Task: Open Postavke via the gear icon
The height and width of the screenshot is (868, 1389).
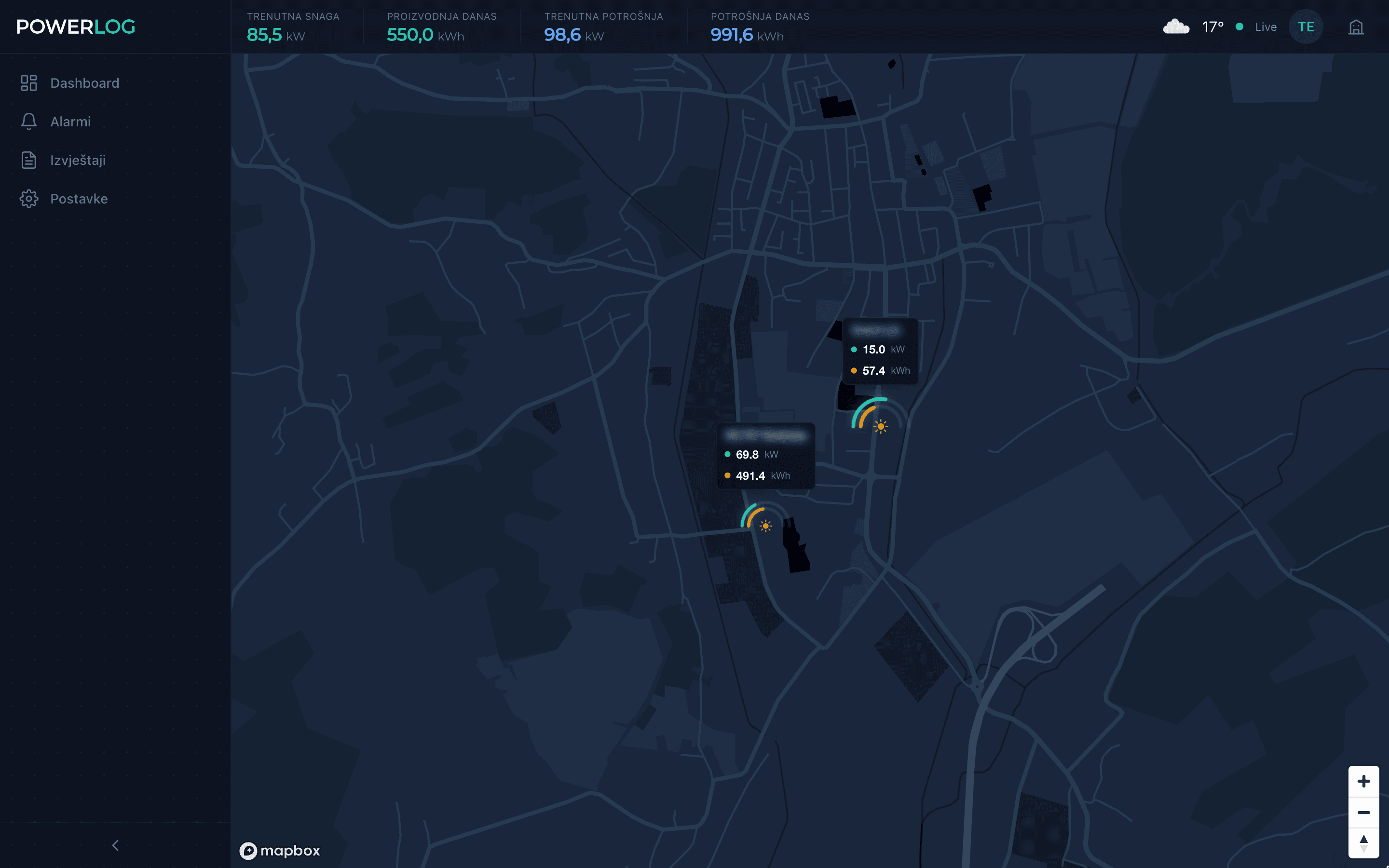Action: [x=29, y=199]
